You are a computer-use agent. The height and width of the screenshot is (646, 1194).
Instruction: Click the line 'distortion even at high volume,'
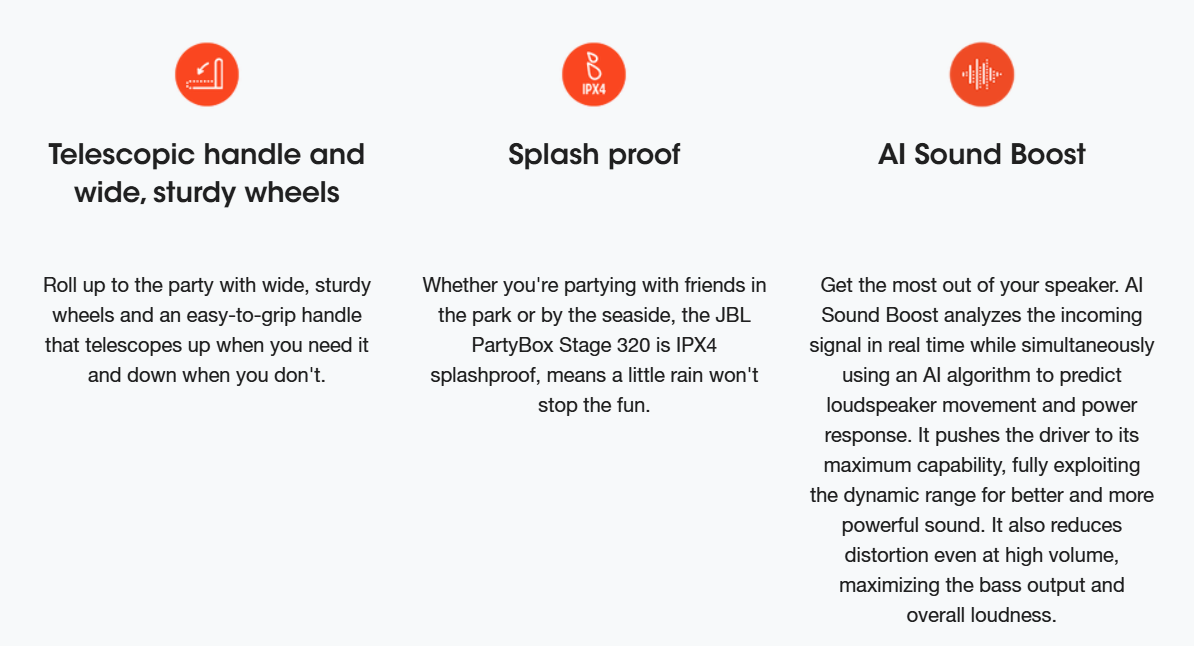(x=982, y=555)
